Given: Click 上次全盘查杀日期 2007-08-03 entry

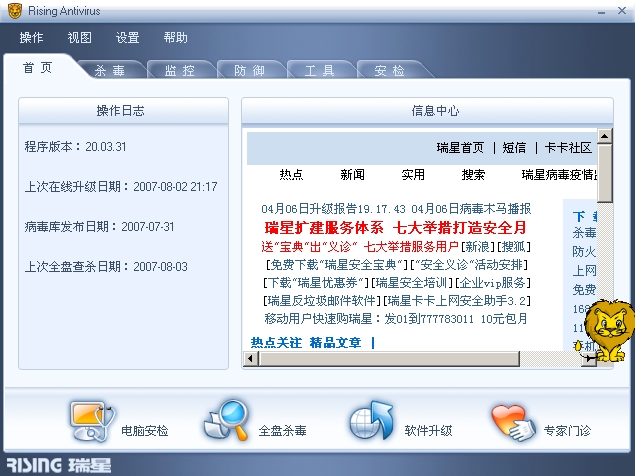Looking at the screenshot, I should (106, 267).
